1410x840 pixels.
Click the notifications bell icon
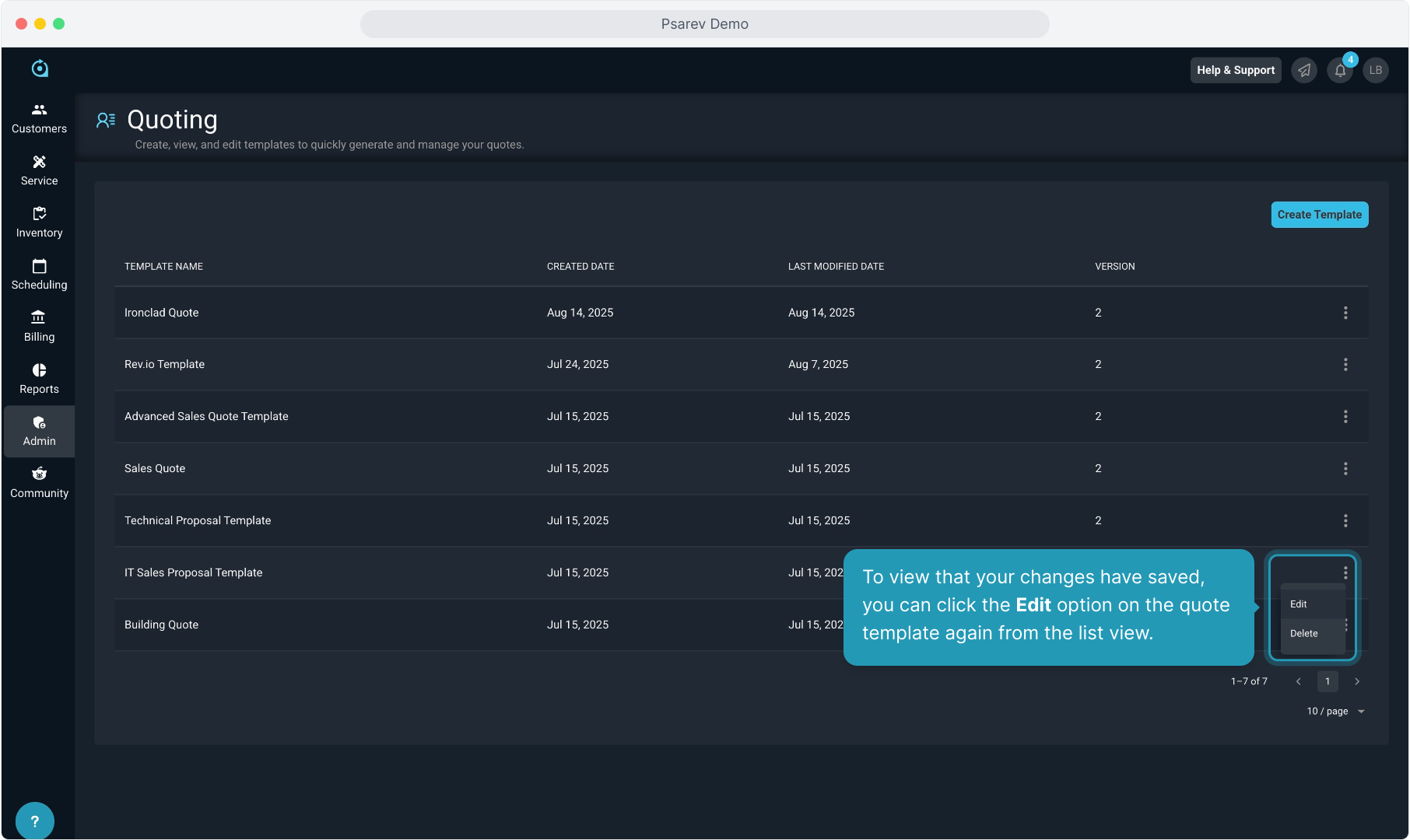coord(1340,71)
